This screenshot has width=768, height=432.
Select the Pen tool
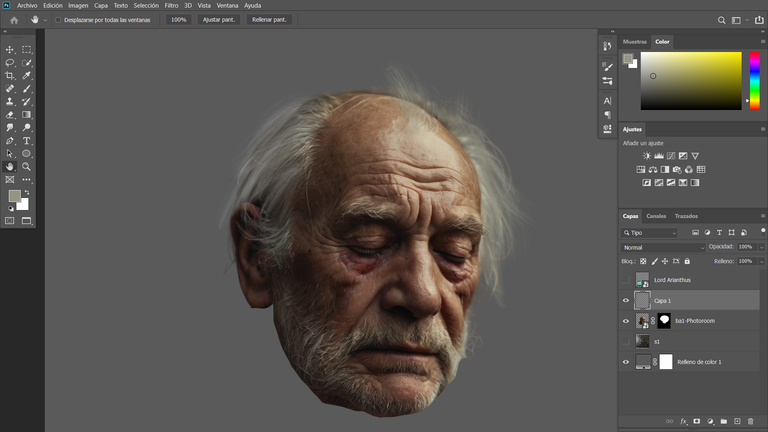tap(9, 141)
